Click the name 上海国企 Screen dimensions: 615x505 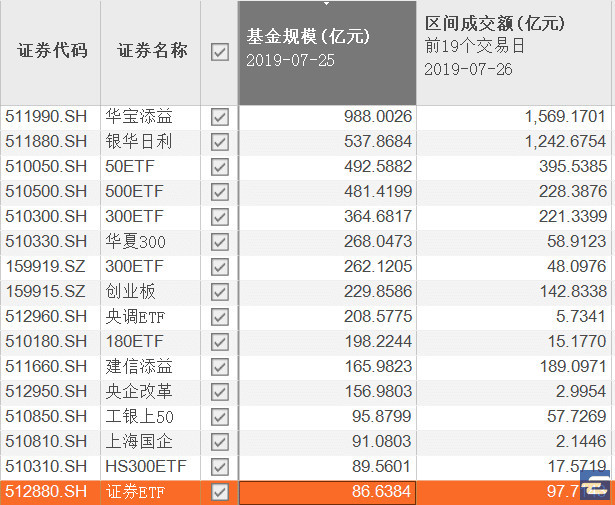click(x=139, y=441)
